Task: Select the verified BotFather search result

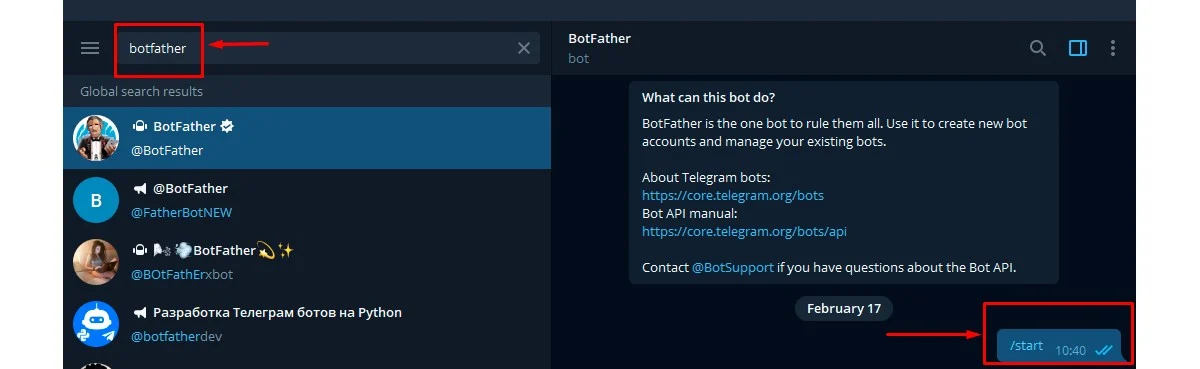Action: [x=307, y=138]
